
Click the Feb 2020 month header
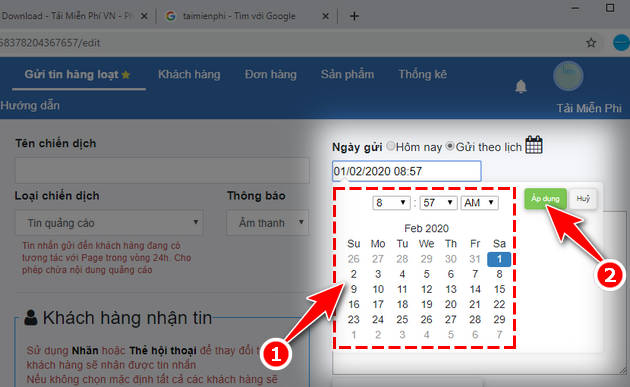coord(426,229)
